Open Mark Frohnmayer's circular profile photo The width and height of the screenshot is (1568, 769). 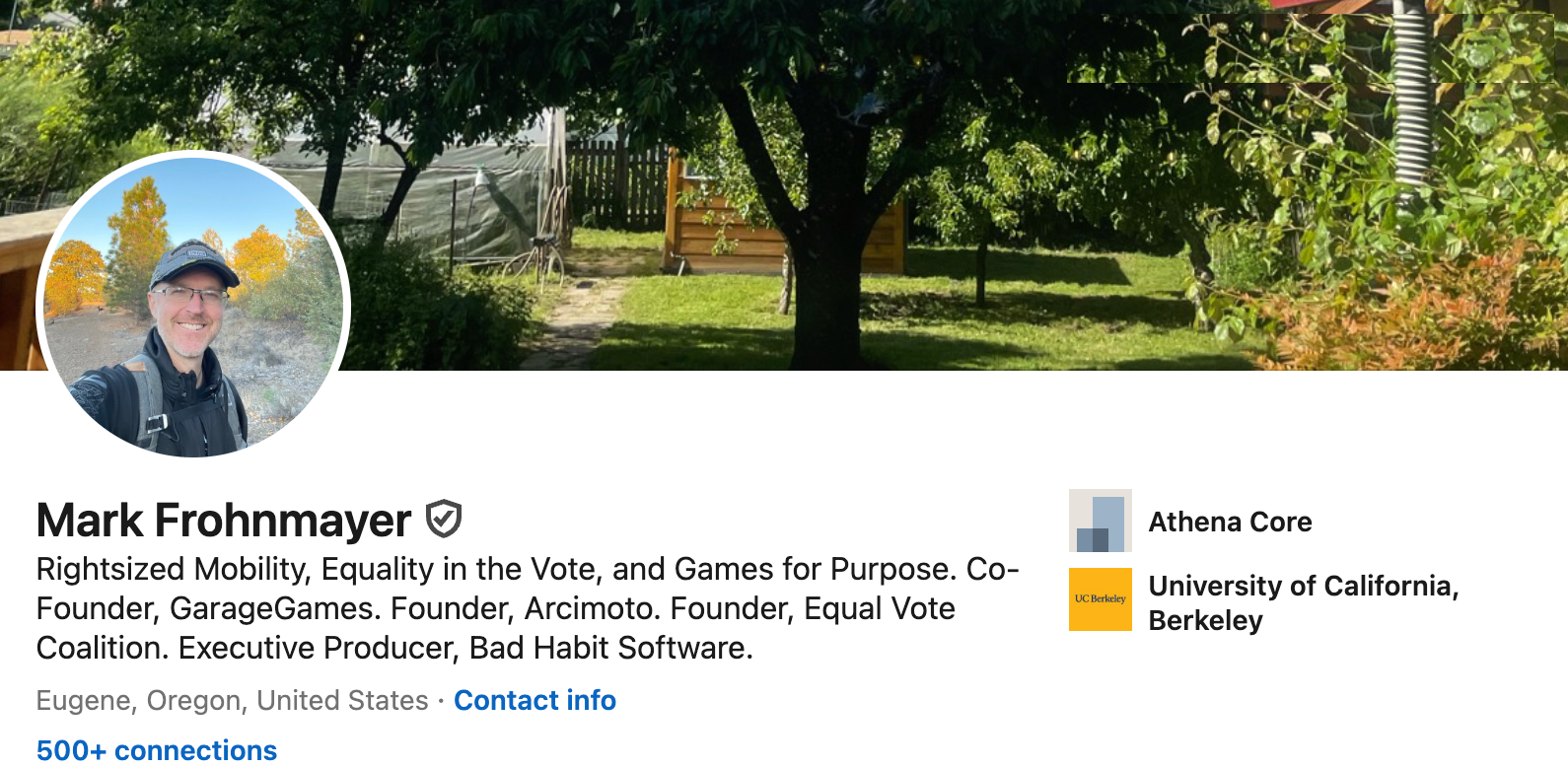(x=193, y=306)
